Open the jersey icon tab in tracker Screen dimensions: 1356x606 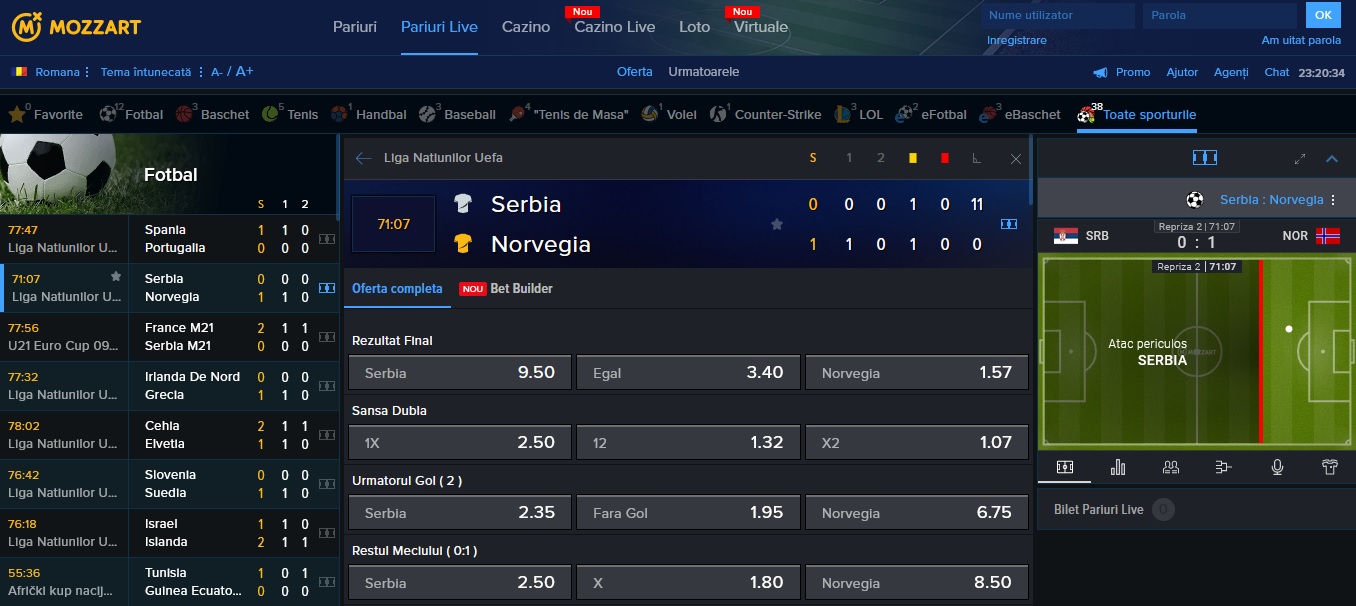[x=1329, y=467]
